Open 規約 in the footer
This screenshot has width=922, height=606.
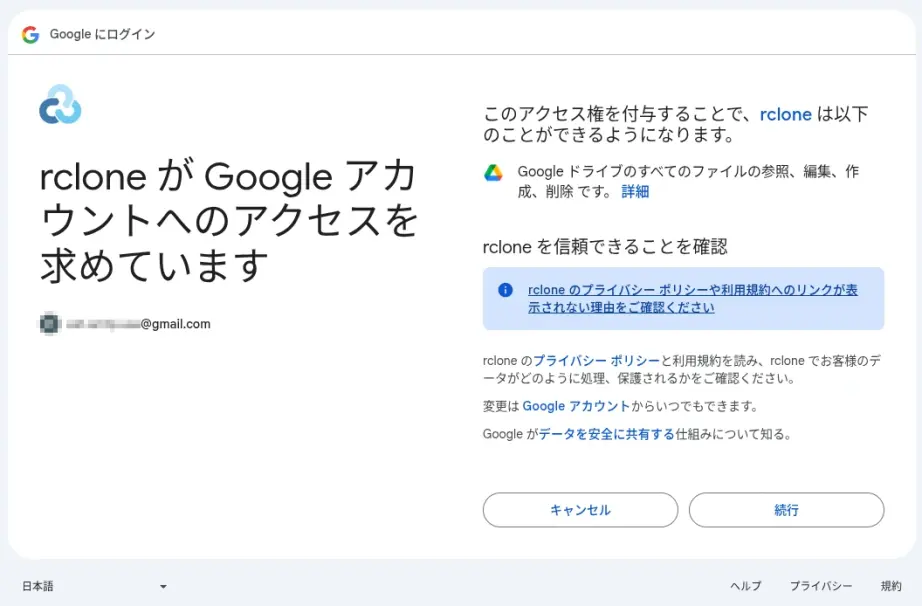891,586
